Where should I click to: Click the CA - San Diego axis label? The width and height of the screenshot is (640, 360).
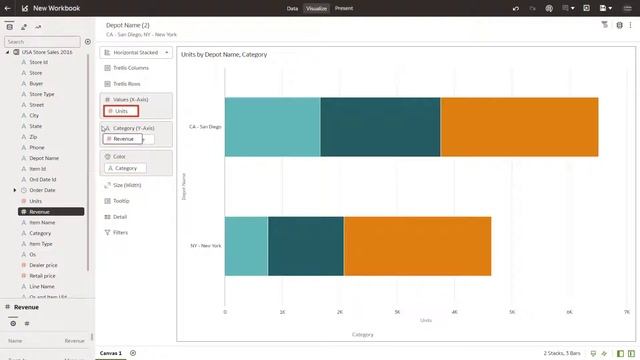point(205,127)
